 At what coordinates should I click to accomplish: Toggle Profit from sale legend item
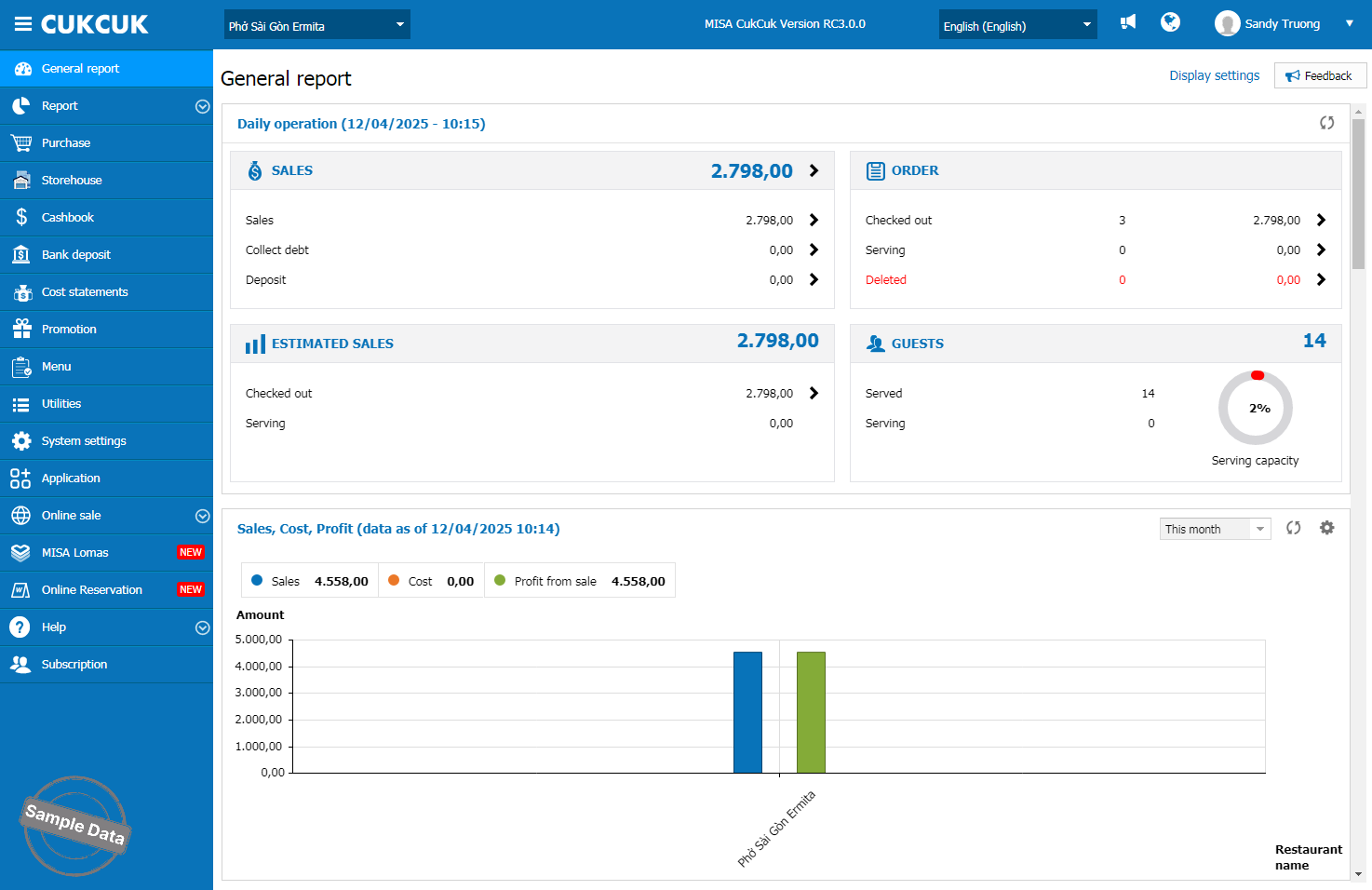tap(545, 581)
